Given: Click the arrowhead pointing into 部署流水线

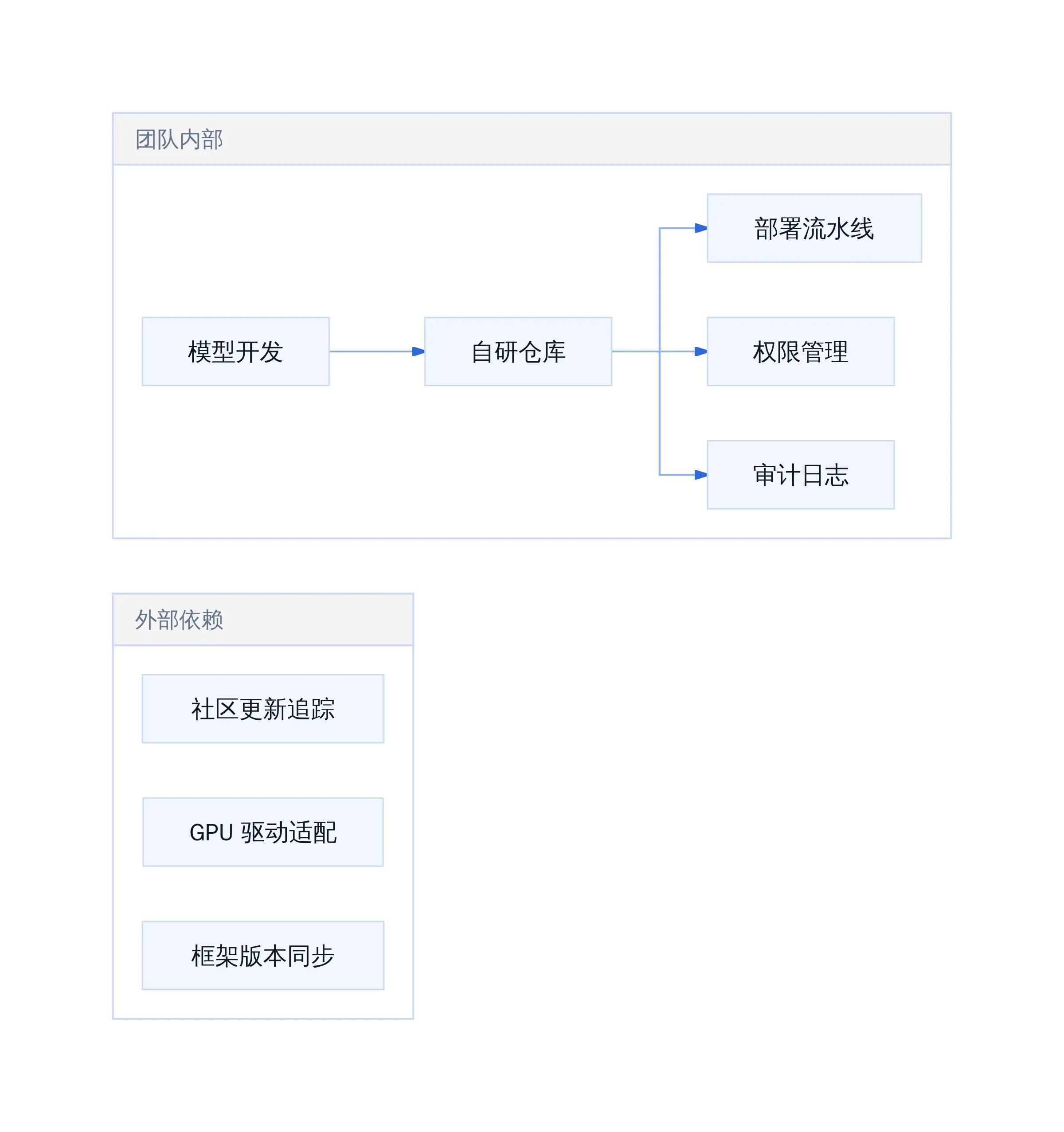Looking at the screenshot, I should coord(700,228).
